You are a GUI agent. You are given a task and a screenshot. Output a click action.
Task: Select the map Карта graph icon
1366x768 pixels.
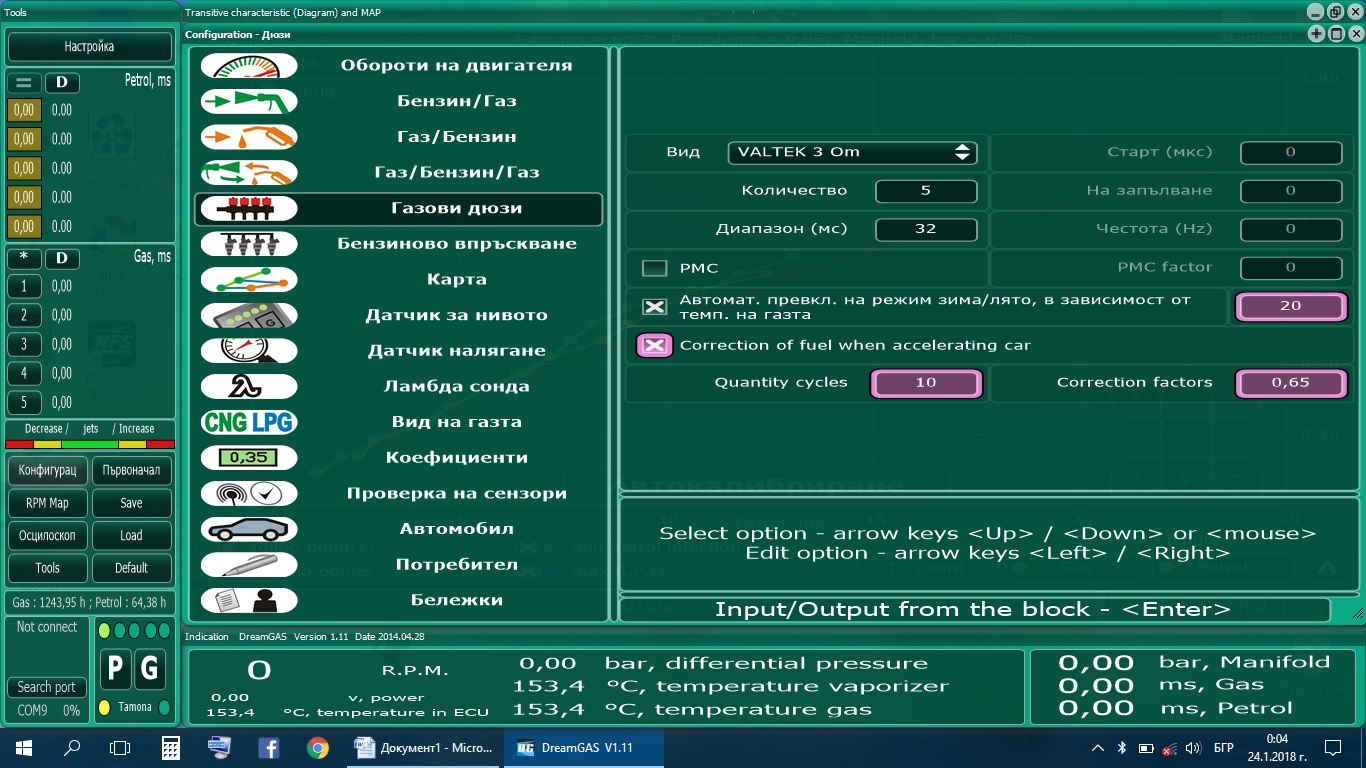(249, 280)
